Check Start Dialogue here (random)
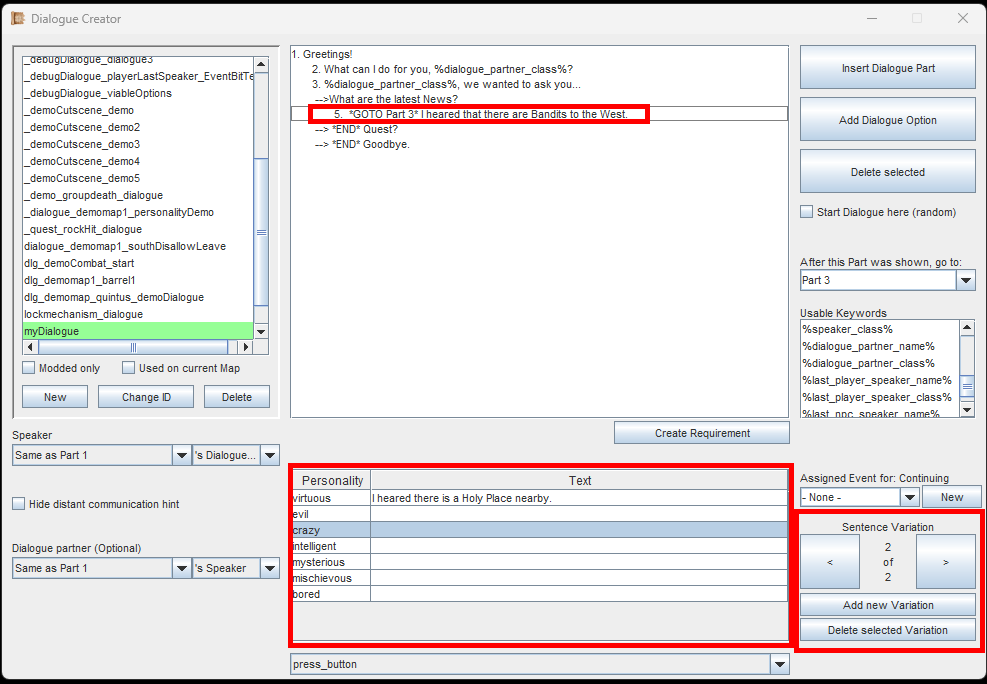This screenshot has height=684, width=987. coord(807,212)
